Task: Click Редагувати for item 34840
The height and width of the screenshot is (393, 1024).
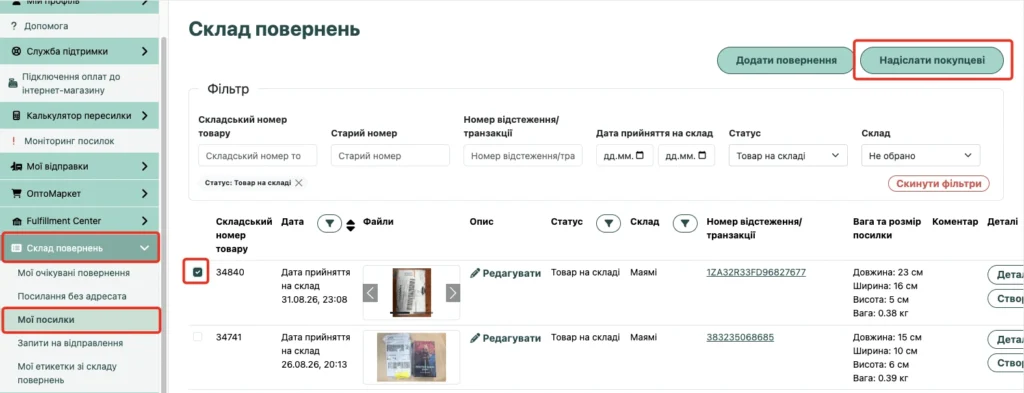Action: [505, 273]
